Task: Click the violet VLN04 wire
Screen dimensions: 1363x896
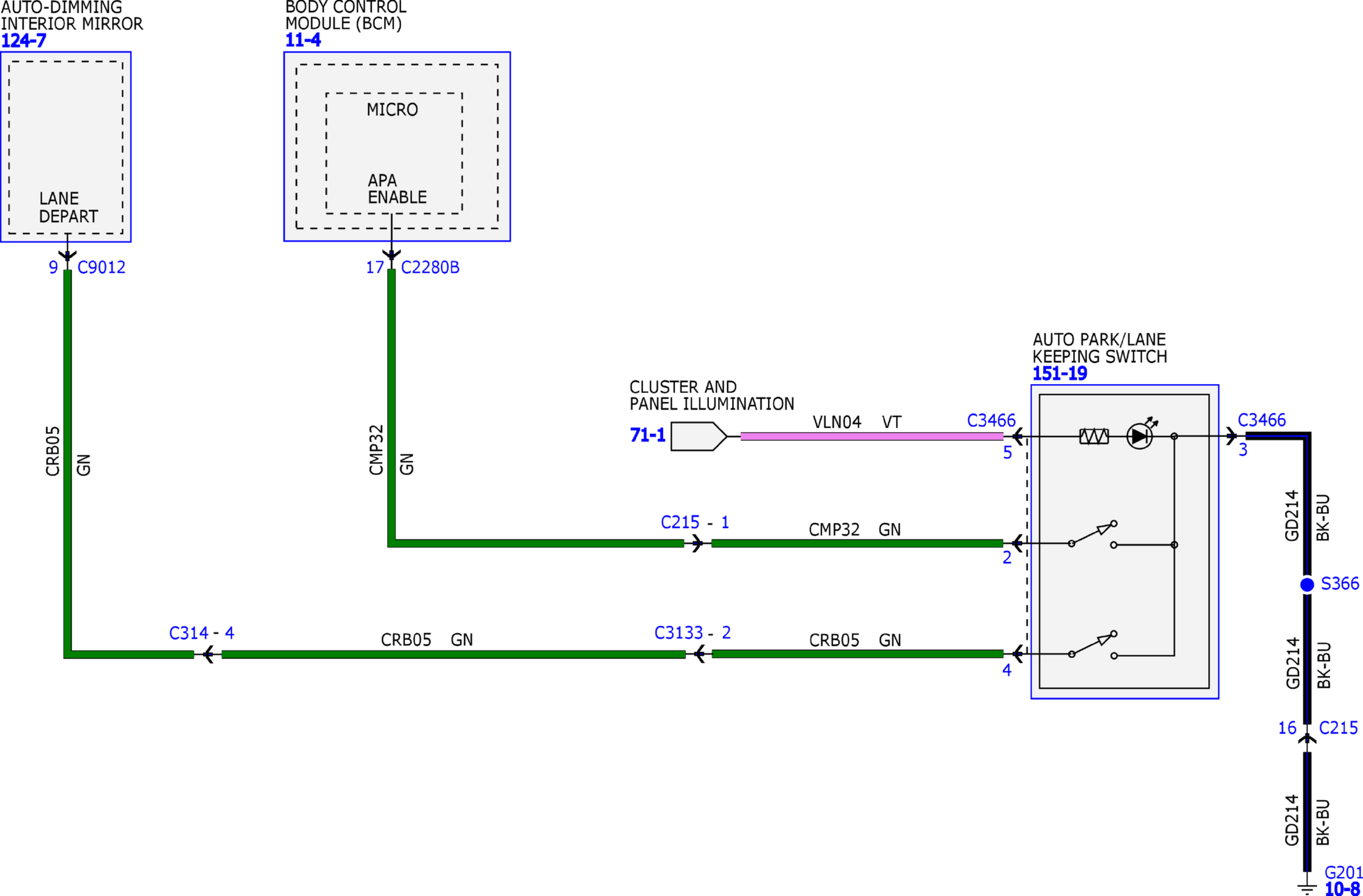Action: (x=872, y=436)
